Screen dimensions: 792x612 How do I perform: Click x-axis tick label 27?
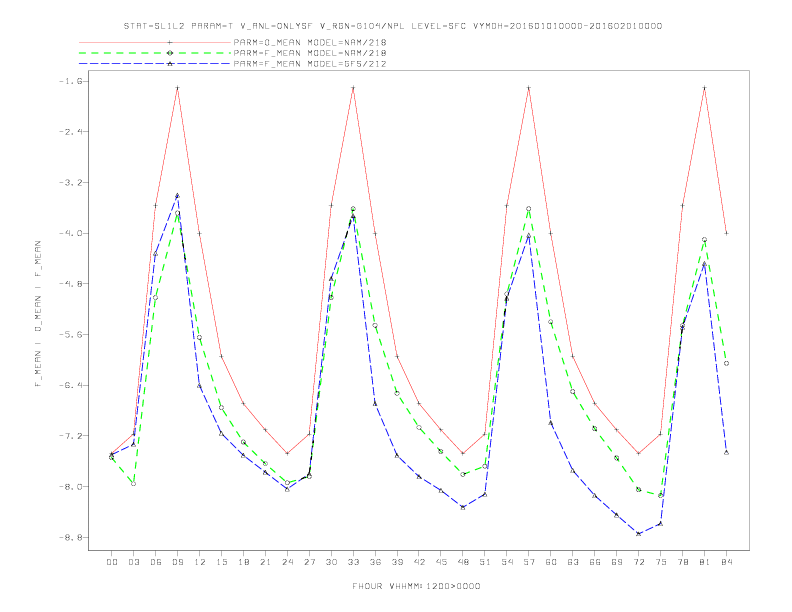click(x=309, y=562)
